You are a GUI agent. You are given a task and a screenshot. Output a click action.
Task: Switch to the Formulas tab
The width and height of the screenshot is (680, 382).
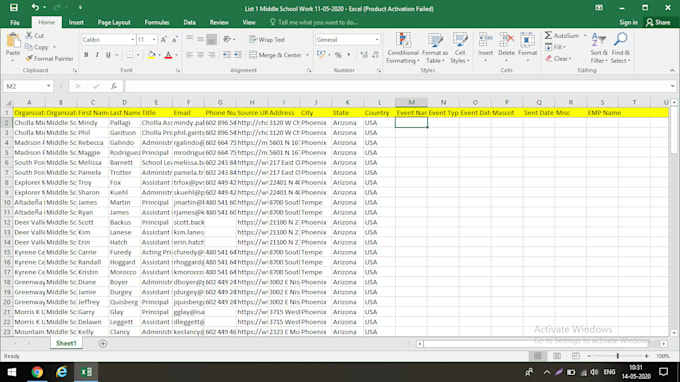coord(157,23)
